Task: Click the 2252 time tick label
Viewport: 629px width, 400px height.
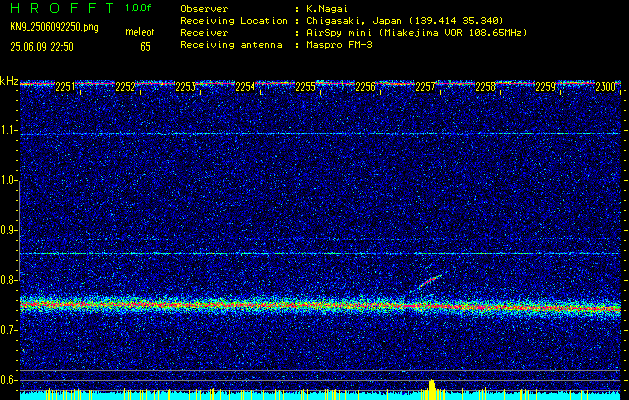Action: coord(125,87)
